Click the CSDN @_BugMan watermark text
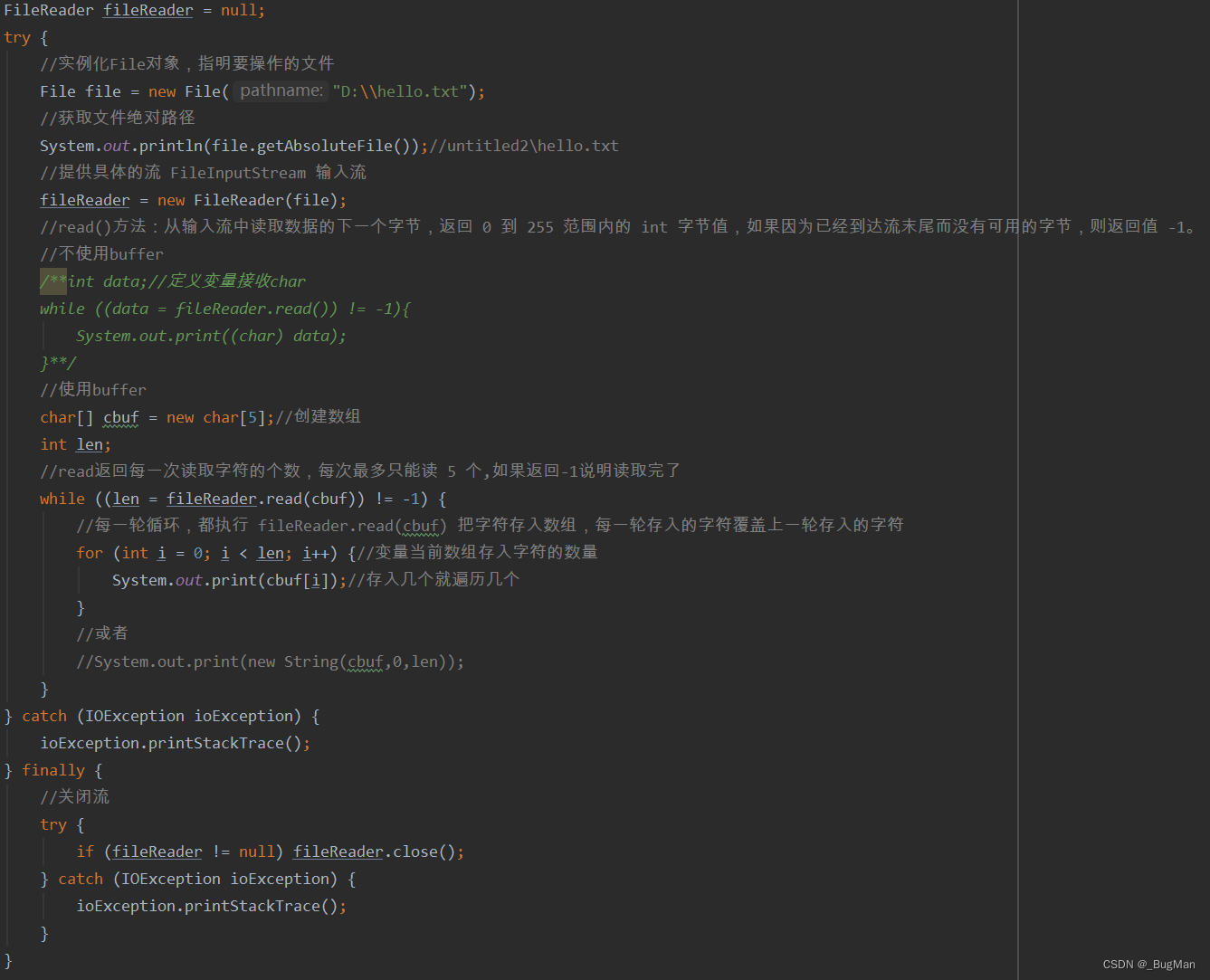This screenshot has width=1210, height=980. [x=1149, y=964]
